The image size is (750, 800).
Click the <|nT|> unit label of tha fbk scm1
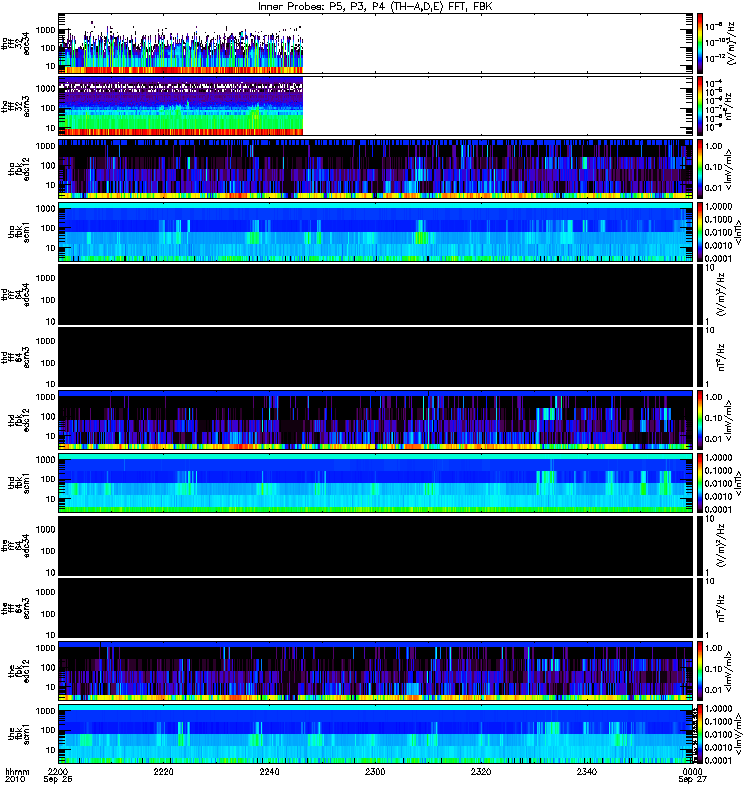point(737,232)
